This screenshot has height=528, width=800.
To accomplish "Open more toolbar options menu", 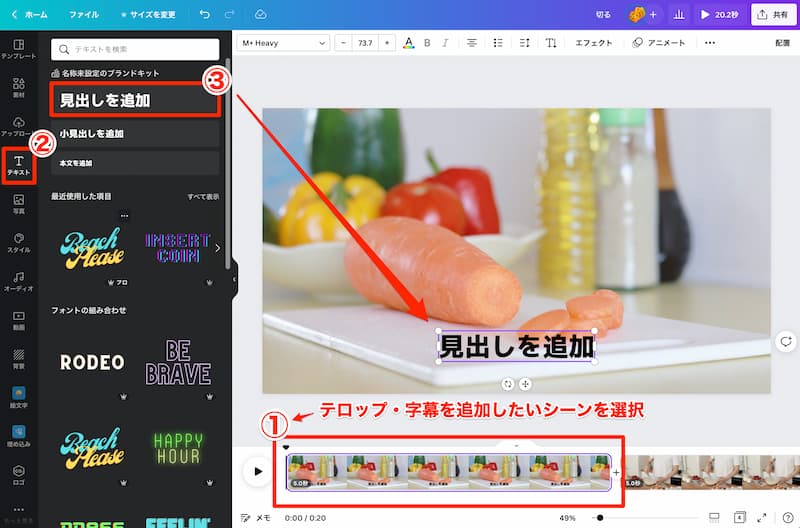I will [710, 43].
